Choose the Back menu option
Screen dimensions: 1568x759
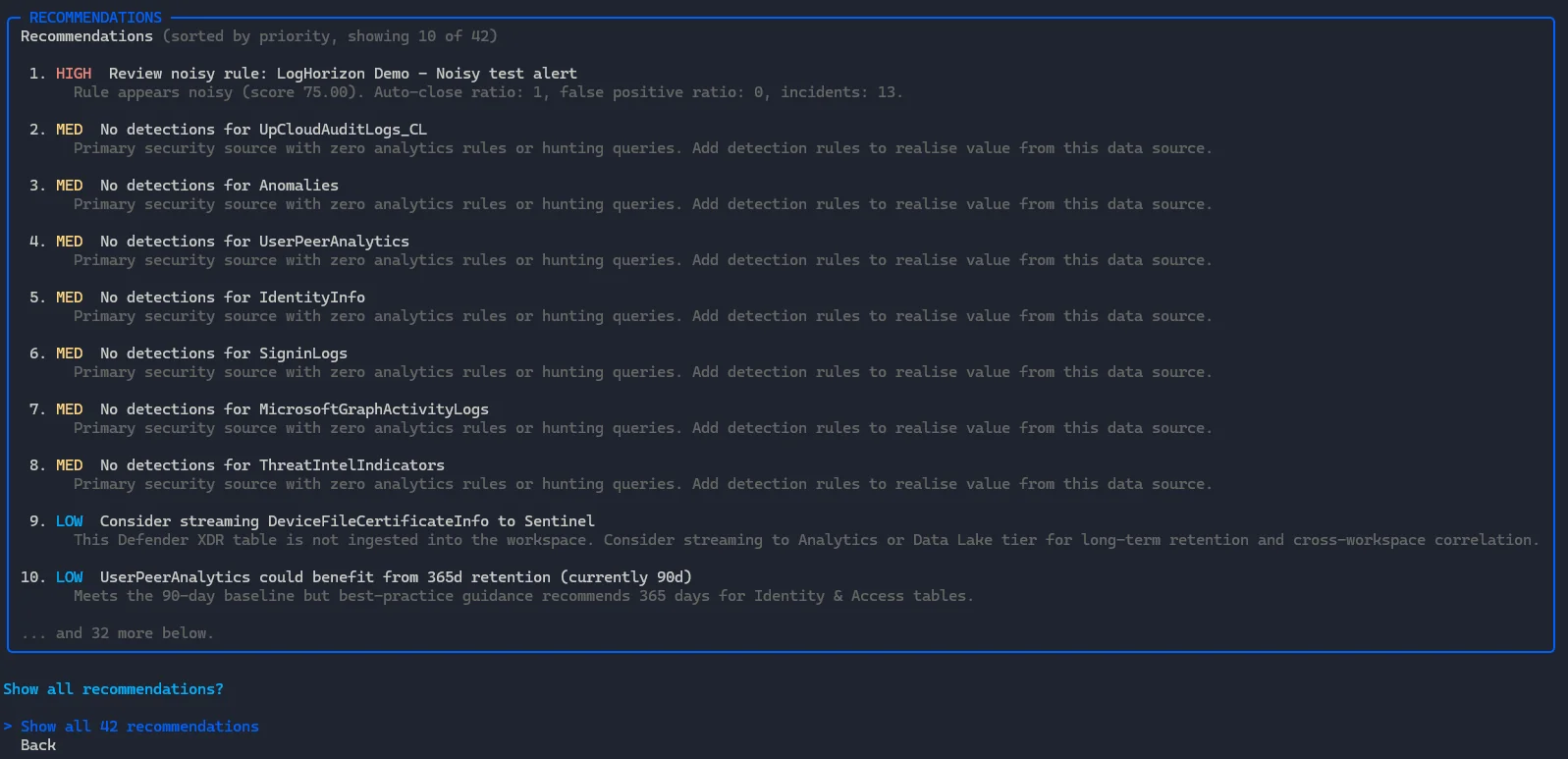tap(38, 745)
